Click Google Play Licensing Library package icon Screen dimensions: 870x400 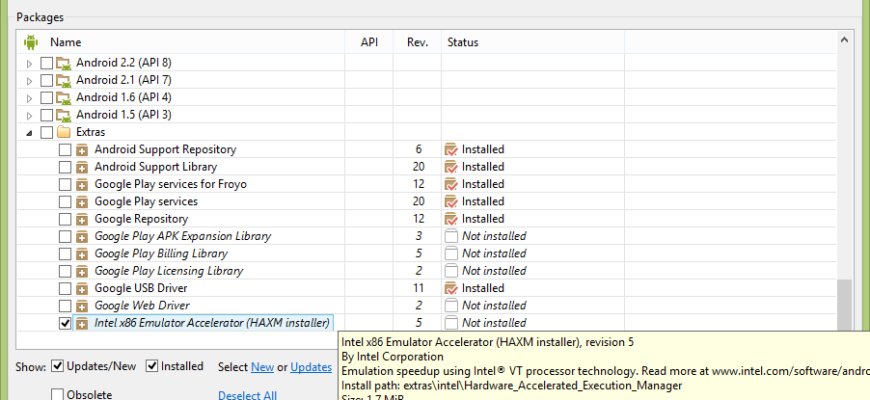click(82, 271)
